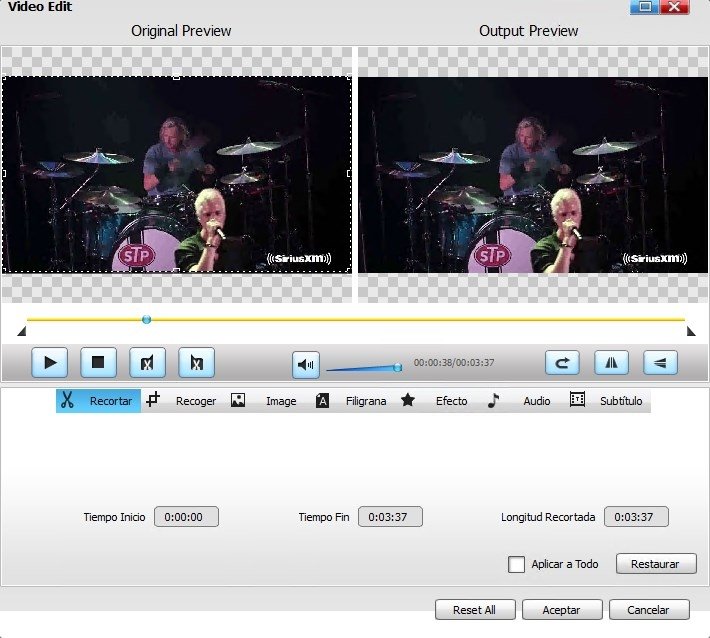Rotate the video clockwise
The height and width of the screenshot is (638, 710).
click(562, 362)
